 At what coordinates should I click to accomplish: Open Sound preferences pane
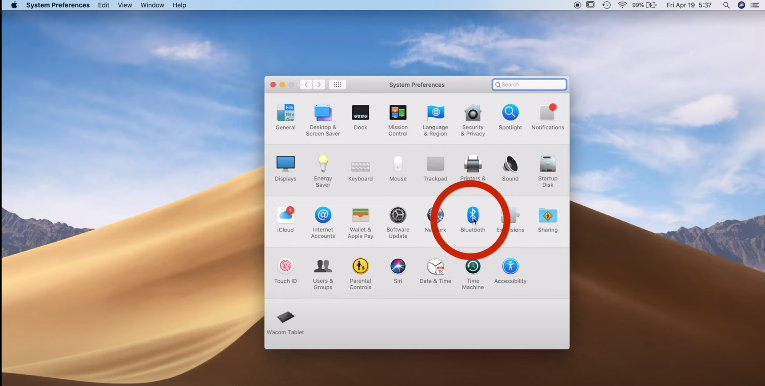click(x=510, y=168)
